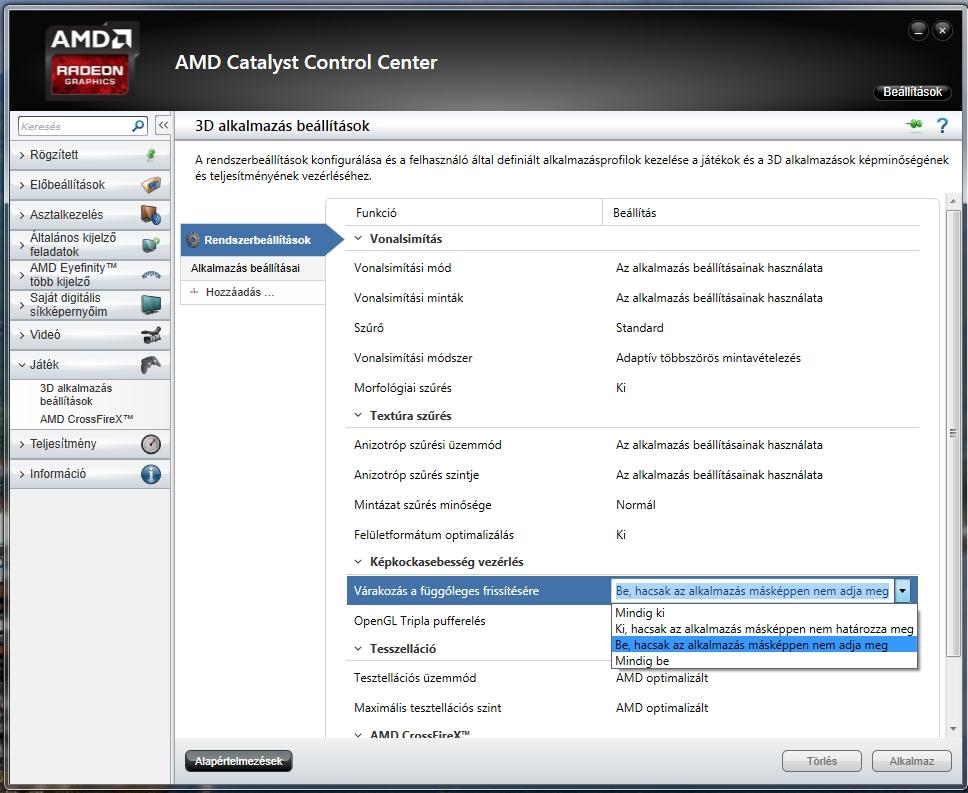Click the Saját digitális síkképernyőim screen icon
This screenshot has height=793, width=968.
pyautogui.click(x=151, y=304)
